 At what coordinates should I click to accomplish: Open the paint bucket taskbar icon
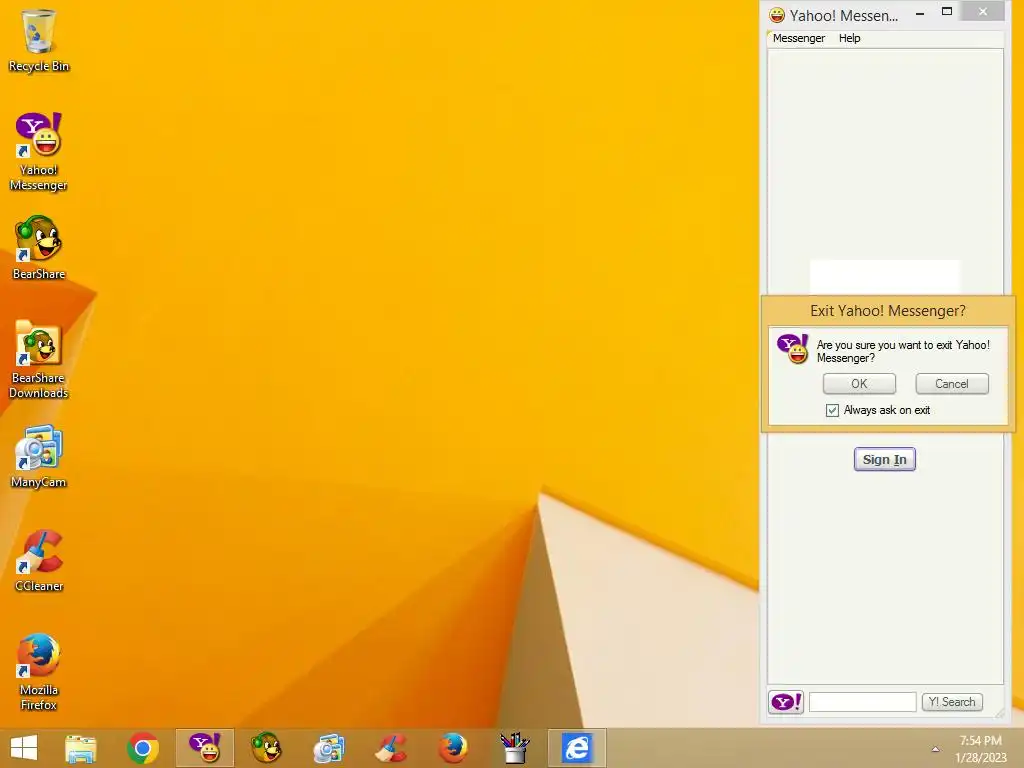515,748
